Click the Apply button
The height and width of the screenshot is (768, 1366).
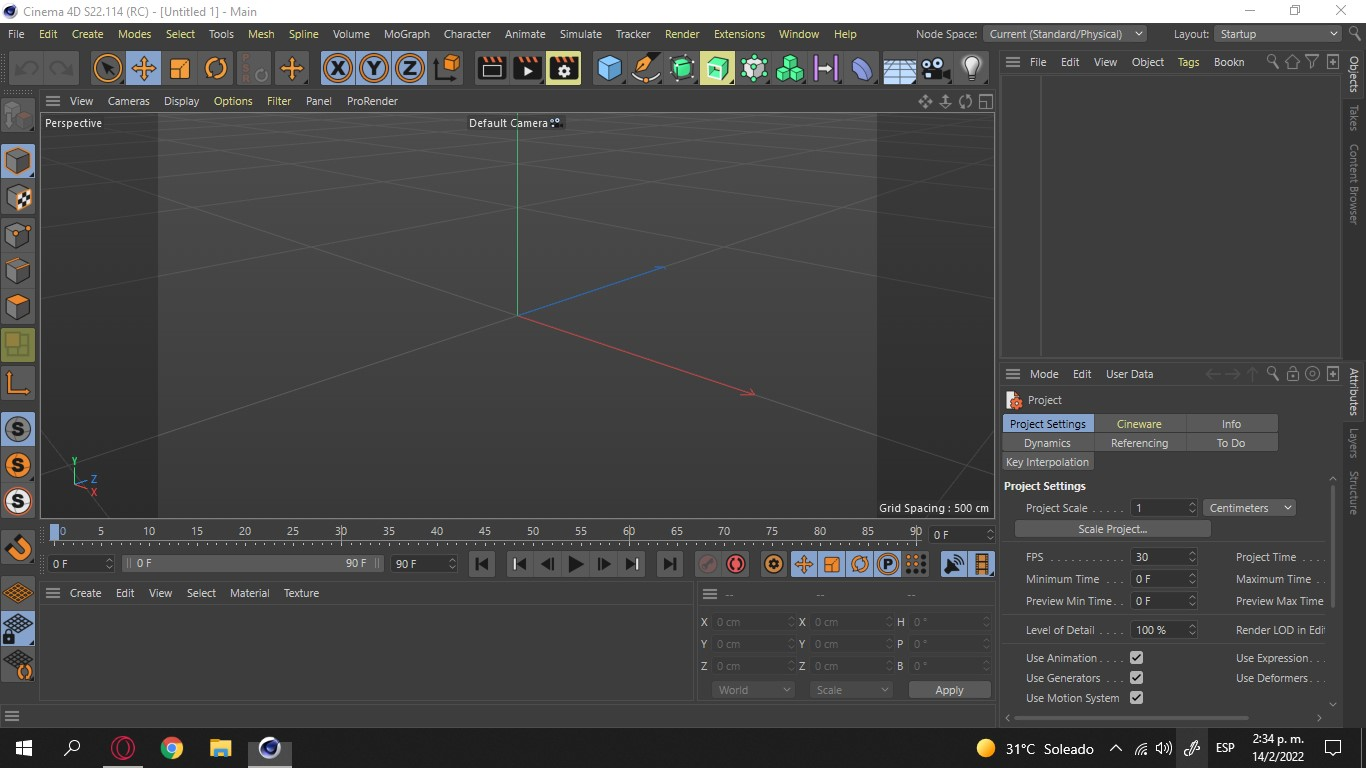(x=949, y=690)
